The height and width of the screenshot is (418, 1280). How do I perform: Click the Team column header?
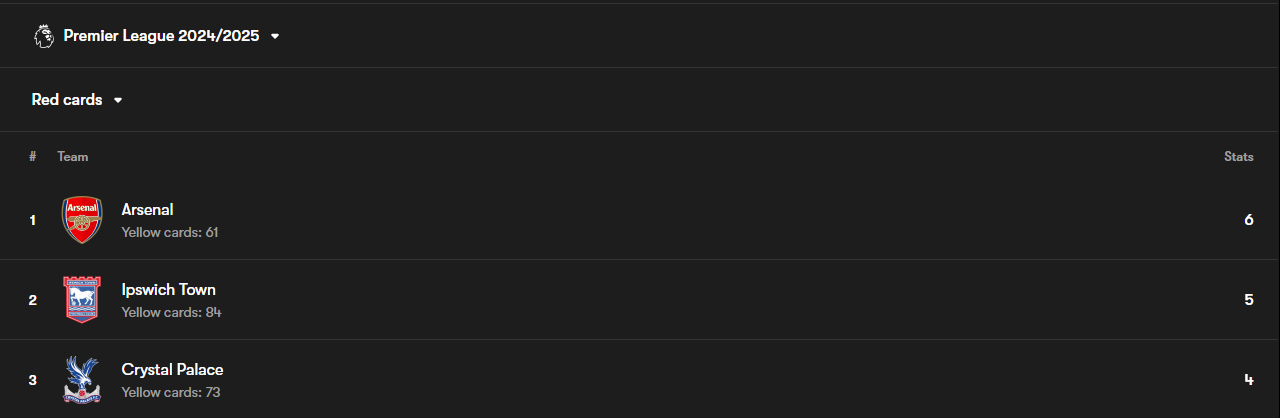coord(72,157)
